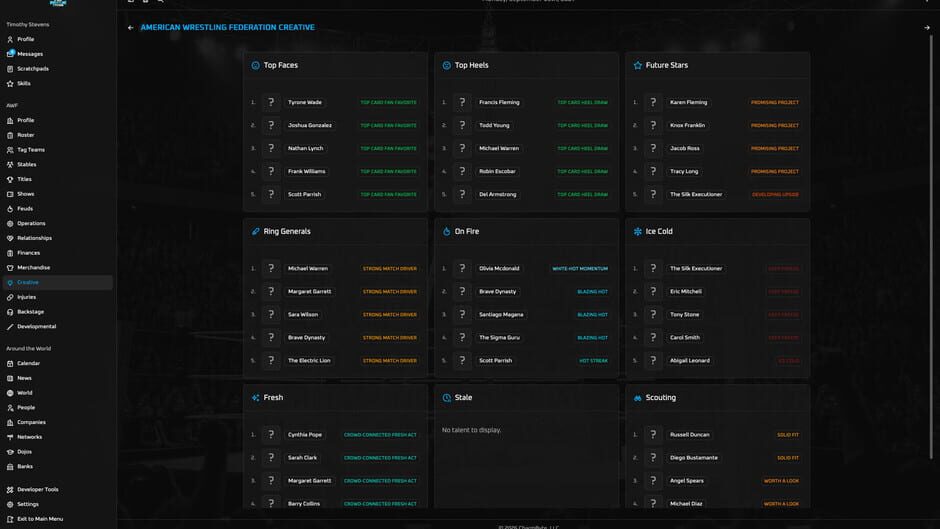Open Settings
940x529 pixels.
click(x=28, y=504)
